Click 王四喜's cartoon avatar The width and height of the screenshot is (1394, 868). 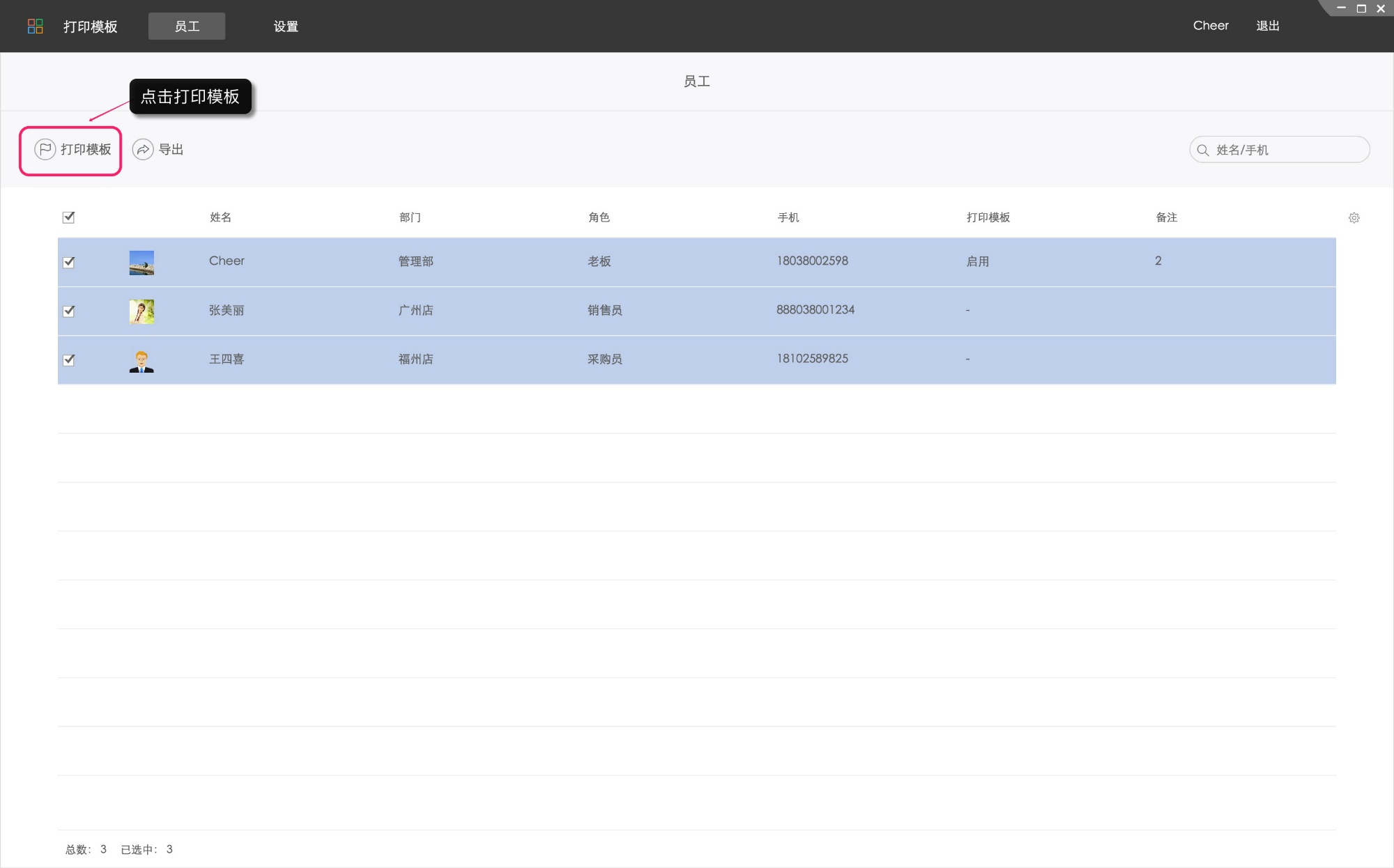click(141, 361)
